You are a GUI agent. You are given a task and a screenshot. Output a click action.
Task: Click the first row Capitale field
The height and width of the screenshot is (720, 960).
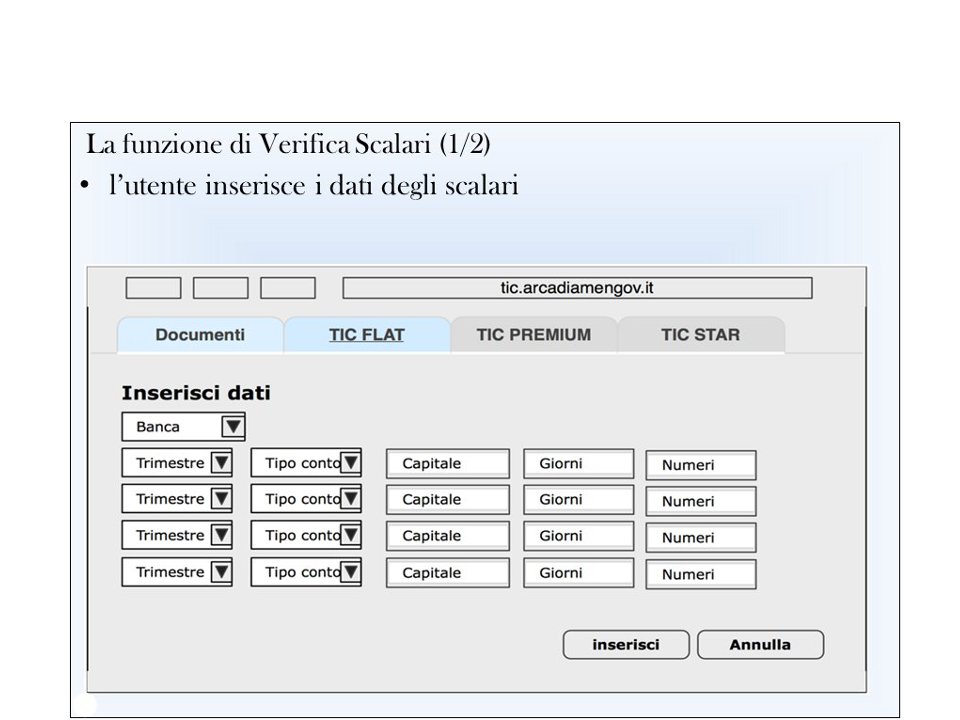tap(447, 464)
